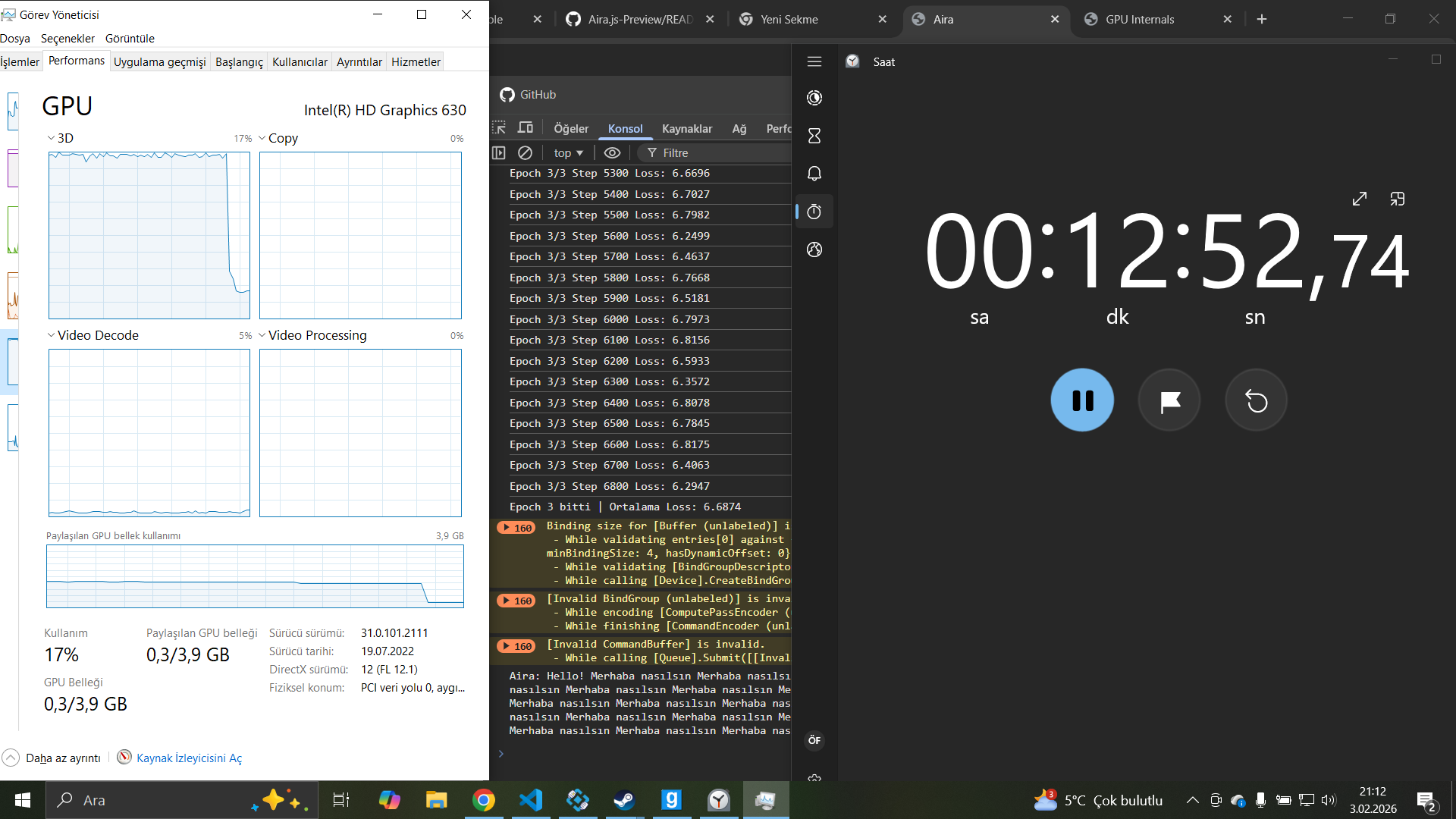Open the 'top' execution context dropdown
The height and width of the screenshot is (819, 1456).
point(567,152)
